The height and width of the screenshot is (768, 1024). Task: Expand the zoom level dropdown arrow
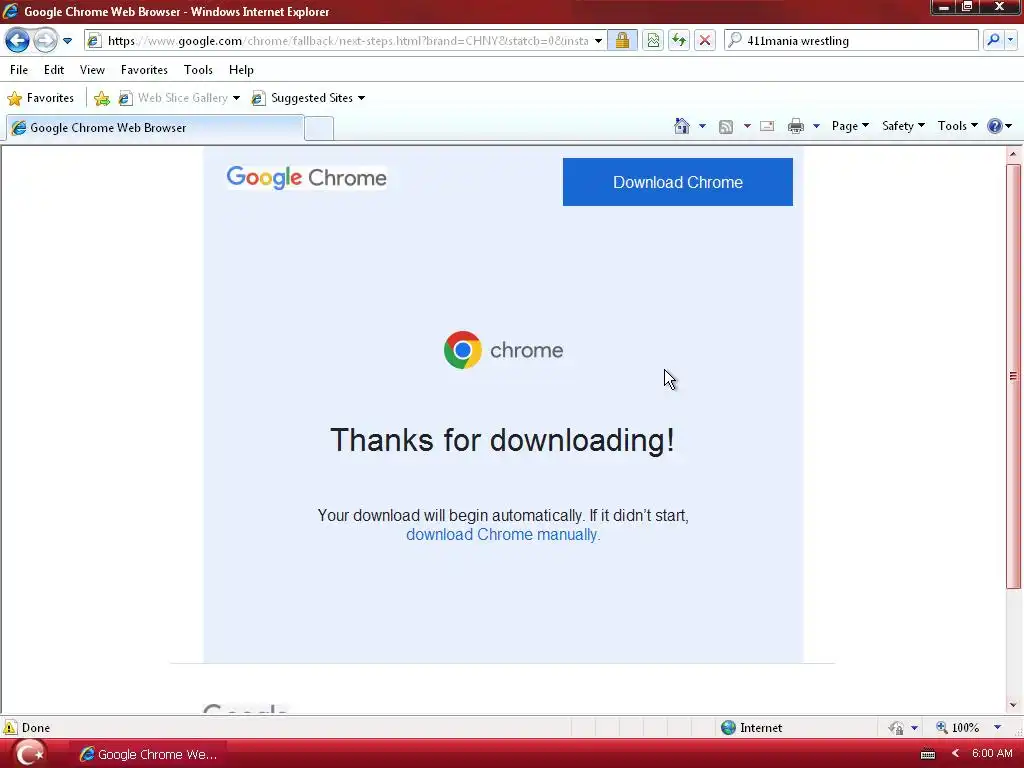tap(997, 728)
